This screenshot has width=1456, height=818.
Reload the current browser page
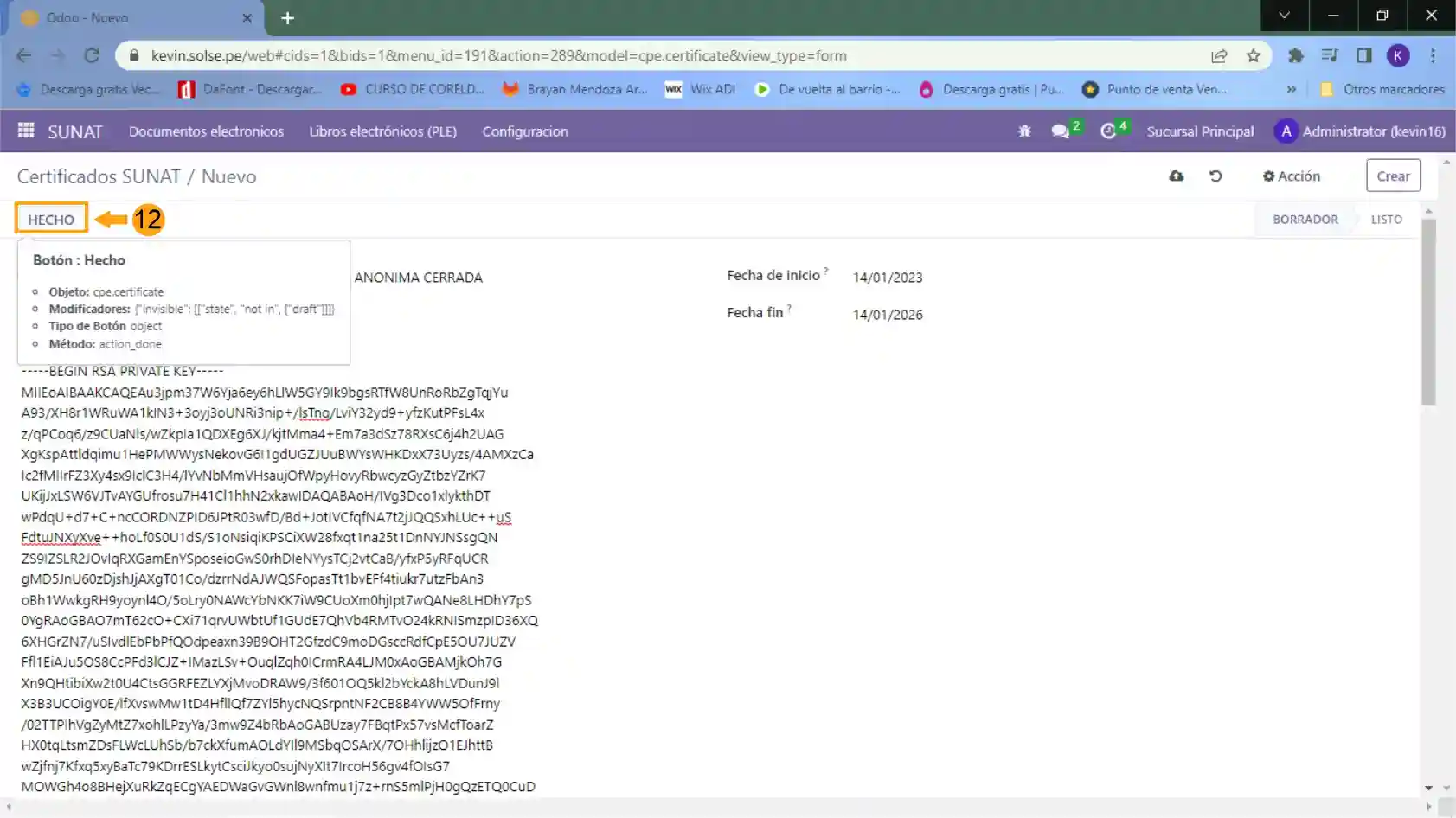[x=92, y=55]
